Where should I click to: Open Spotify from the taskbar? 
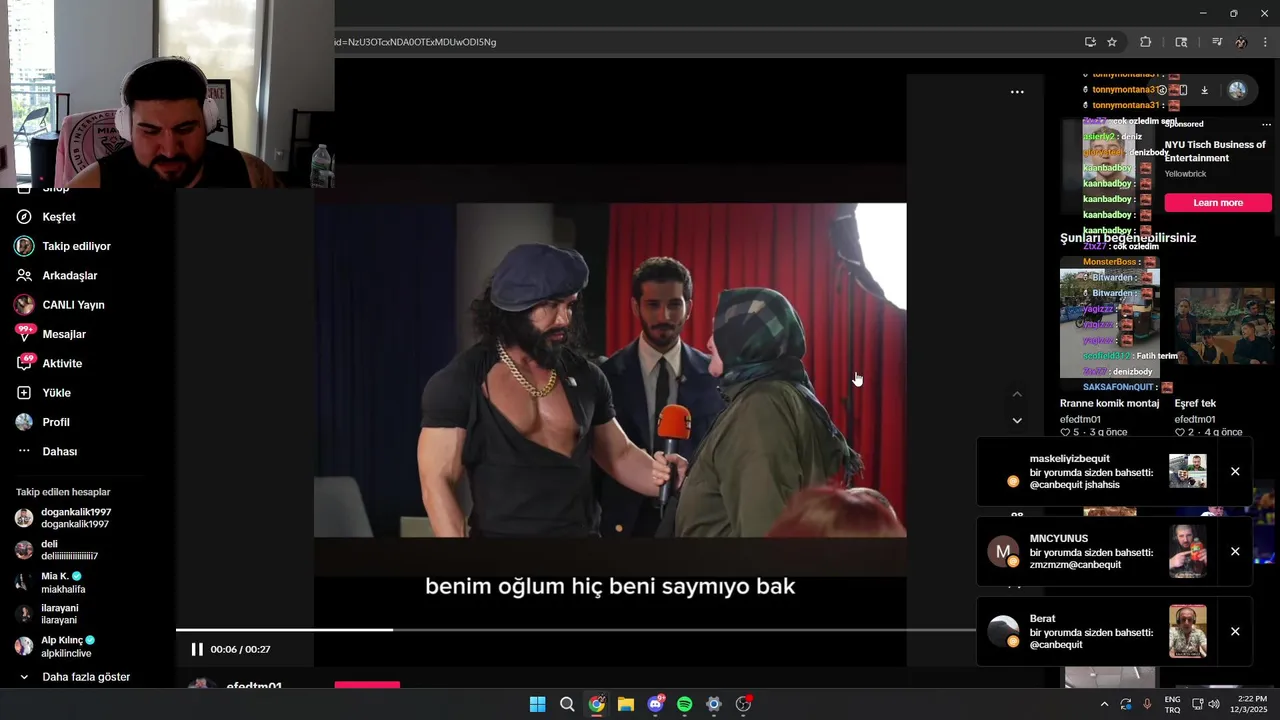684,704
